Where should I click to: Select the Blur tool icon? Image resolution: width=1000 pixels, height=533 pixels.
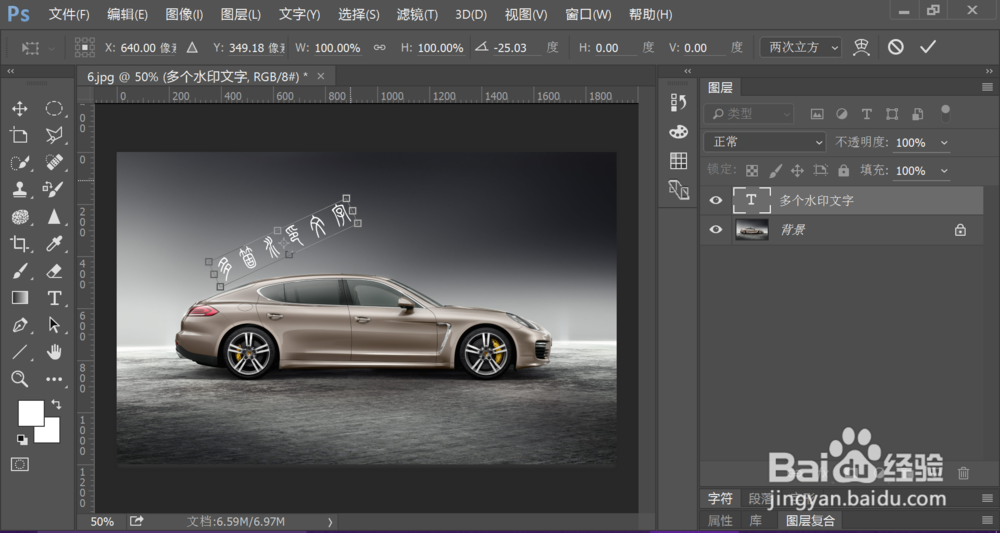(x=20, y=217)
